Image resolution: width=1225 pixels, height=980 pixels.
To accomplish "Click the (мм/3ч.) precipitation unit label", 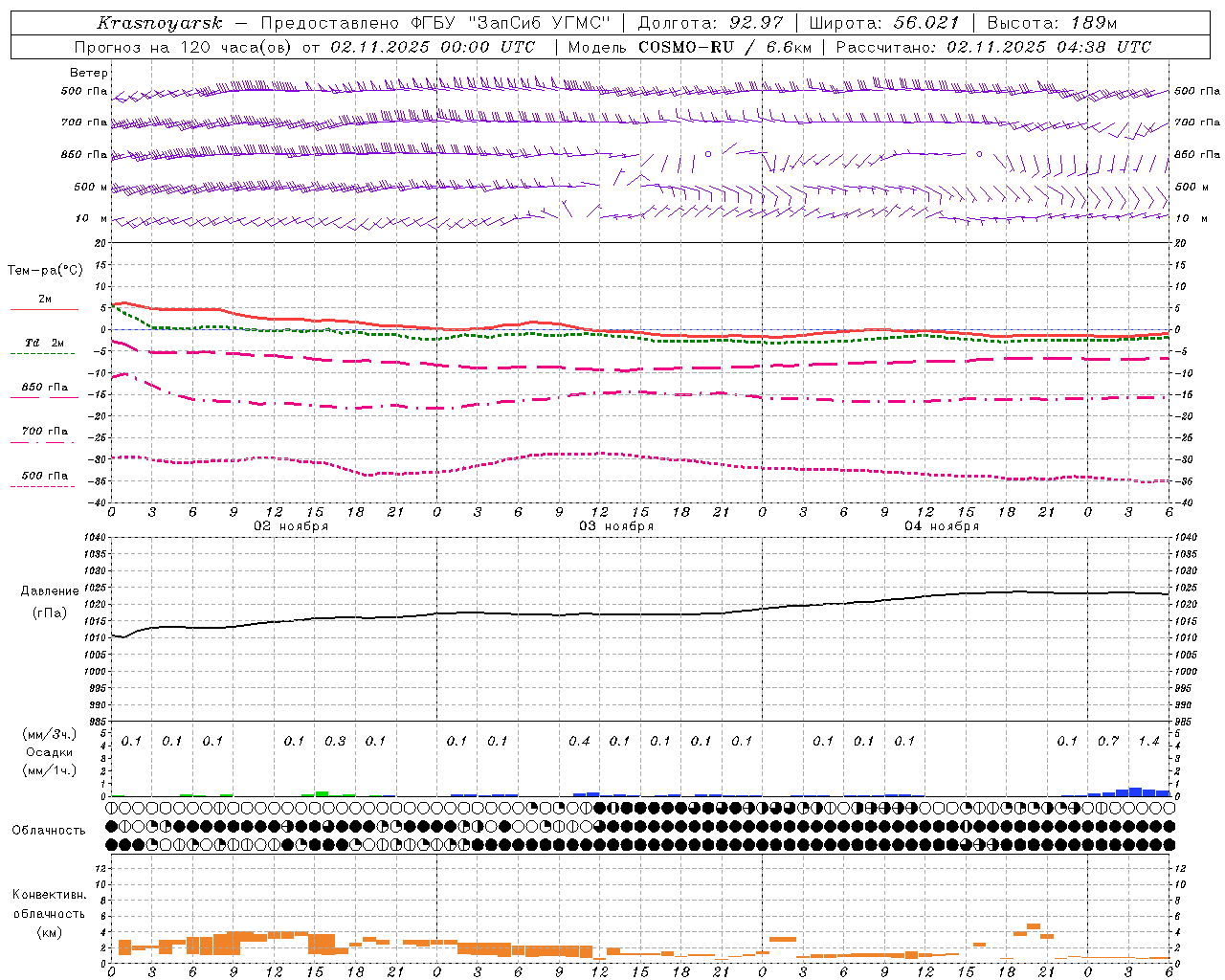I will click(50, 734).
